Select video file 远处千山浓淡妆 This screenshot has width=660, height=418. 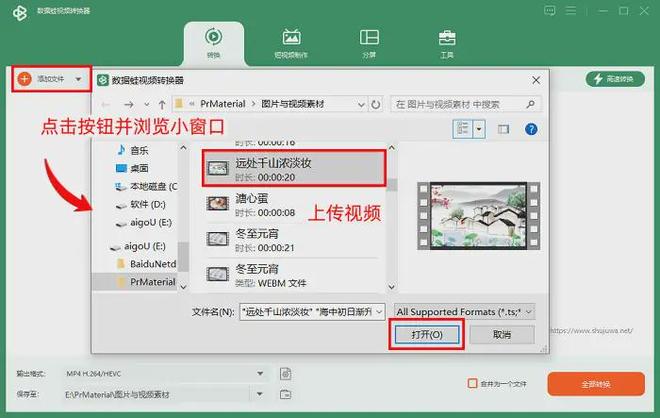pyautogui.click(x=294, y=169)
